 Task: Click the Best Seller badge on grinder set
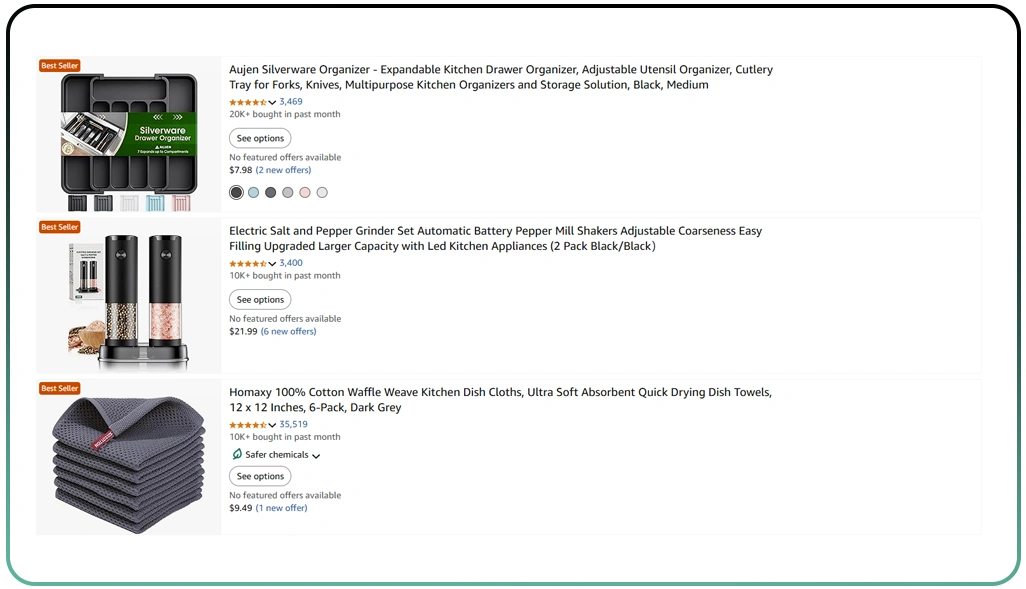coord(59,226)
